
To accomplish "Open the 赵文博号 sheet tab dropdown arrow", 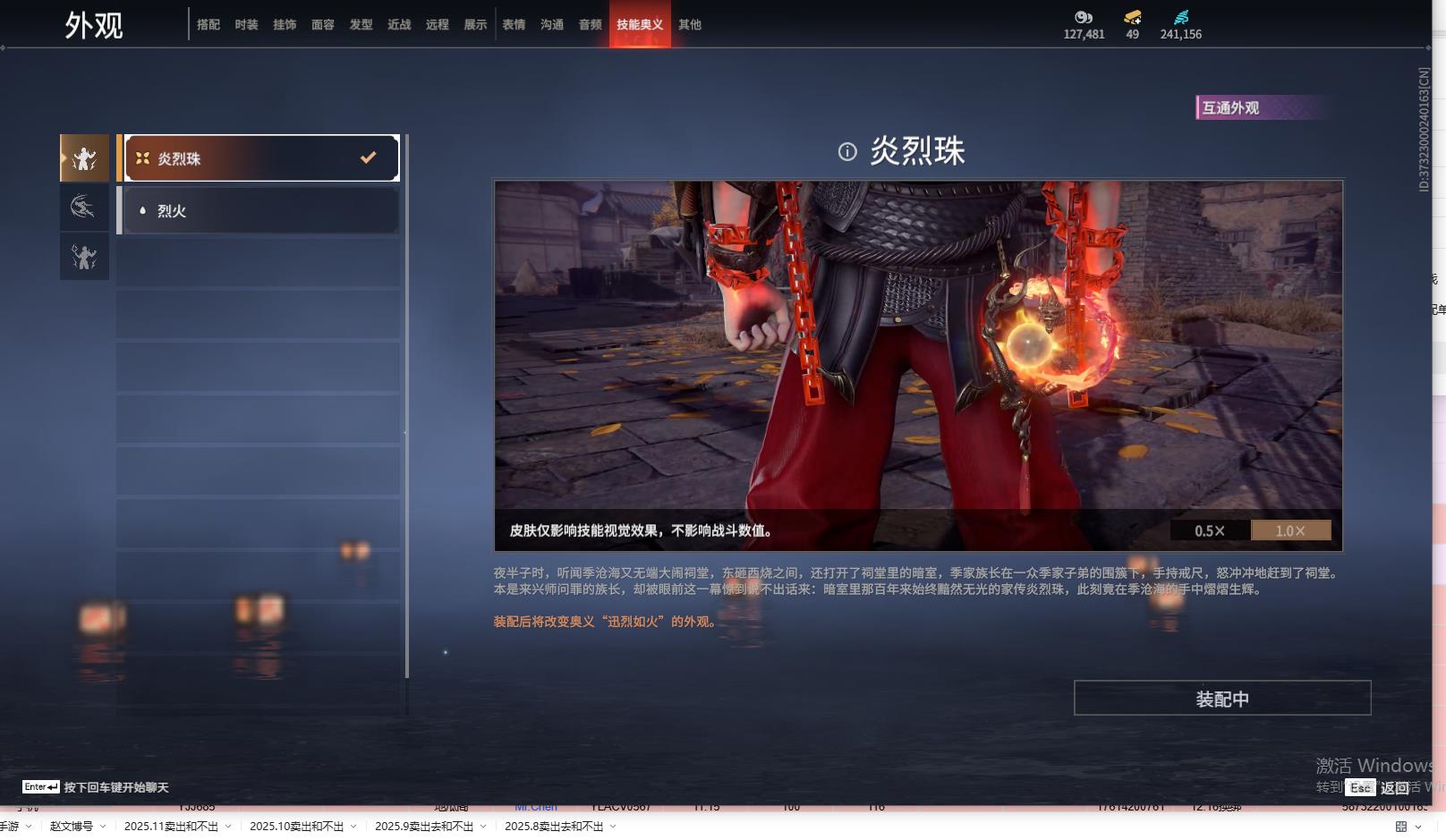I will (103, 827).
